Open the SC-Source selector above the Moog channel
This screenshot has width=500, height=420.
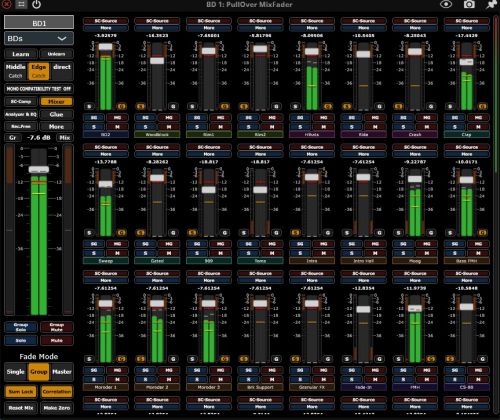coord(415,147)
